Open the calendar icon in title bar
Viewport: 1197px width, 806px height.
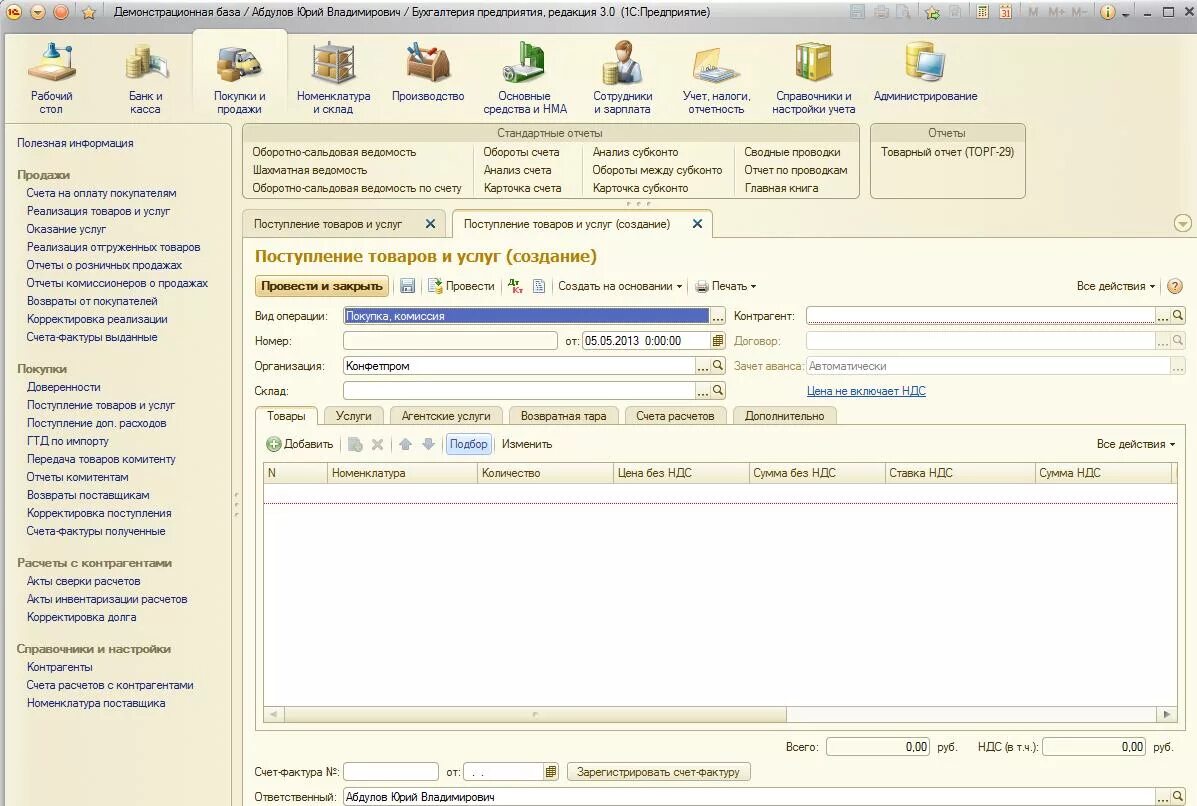click(1005, 12)
